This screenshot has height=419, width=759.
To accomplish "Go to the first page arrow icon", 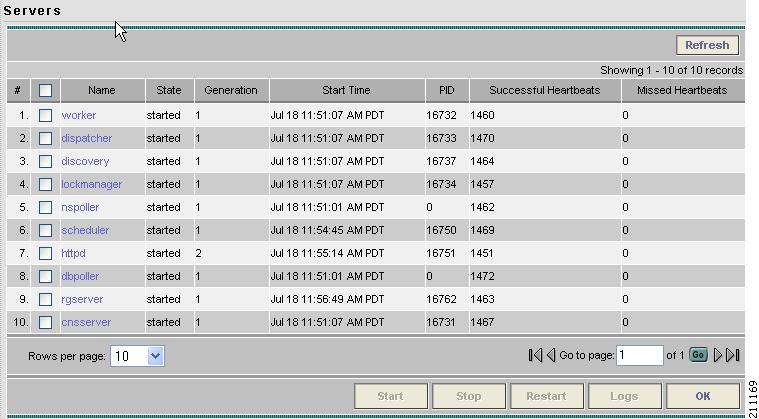I will [535, 355].
